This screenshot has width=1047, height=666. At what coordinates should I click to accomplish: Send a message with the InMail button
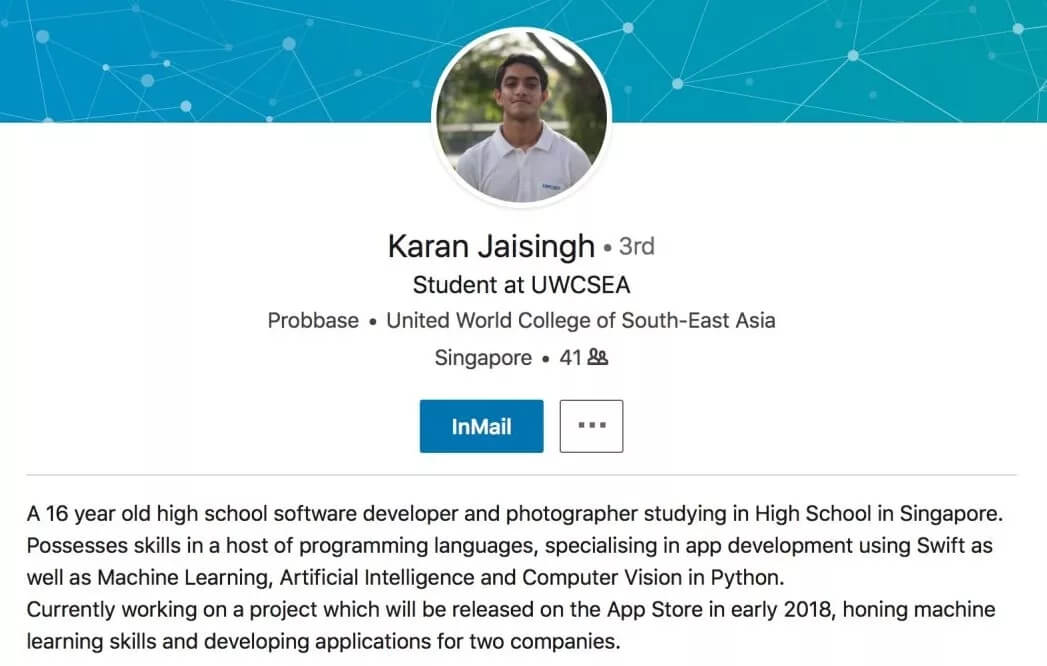tap(481, 426)
